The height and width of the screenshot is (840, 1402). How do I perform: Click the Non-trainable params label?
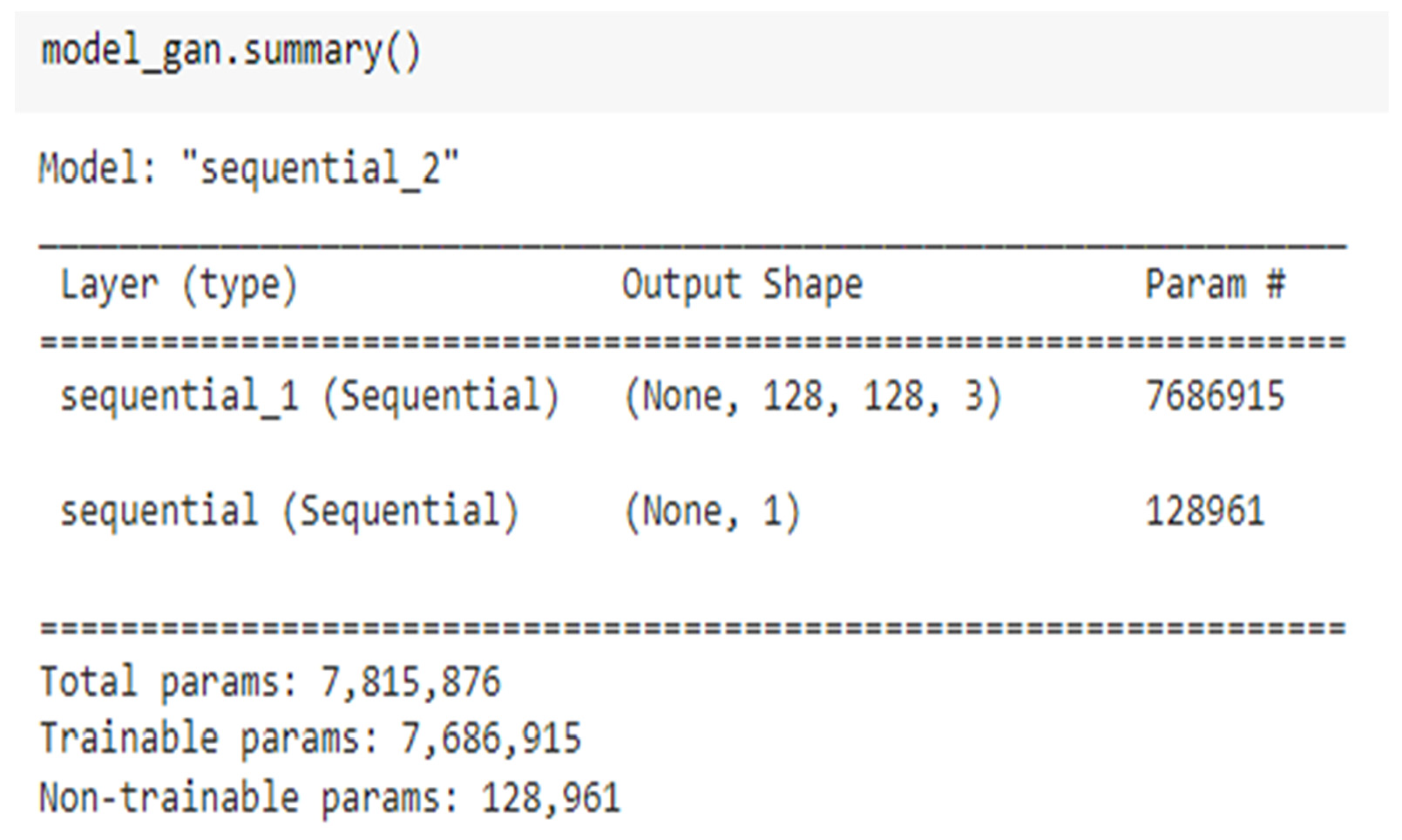[248, 797]
